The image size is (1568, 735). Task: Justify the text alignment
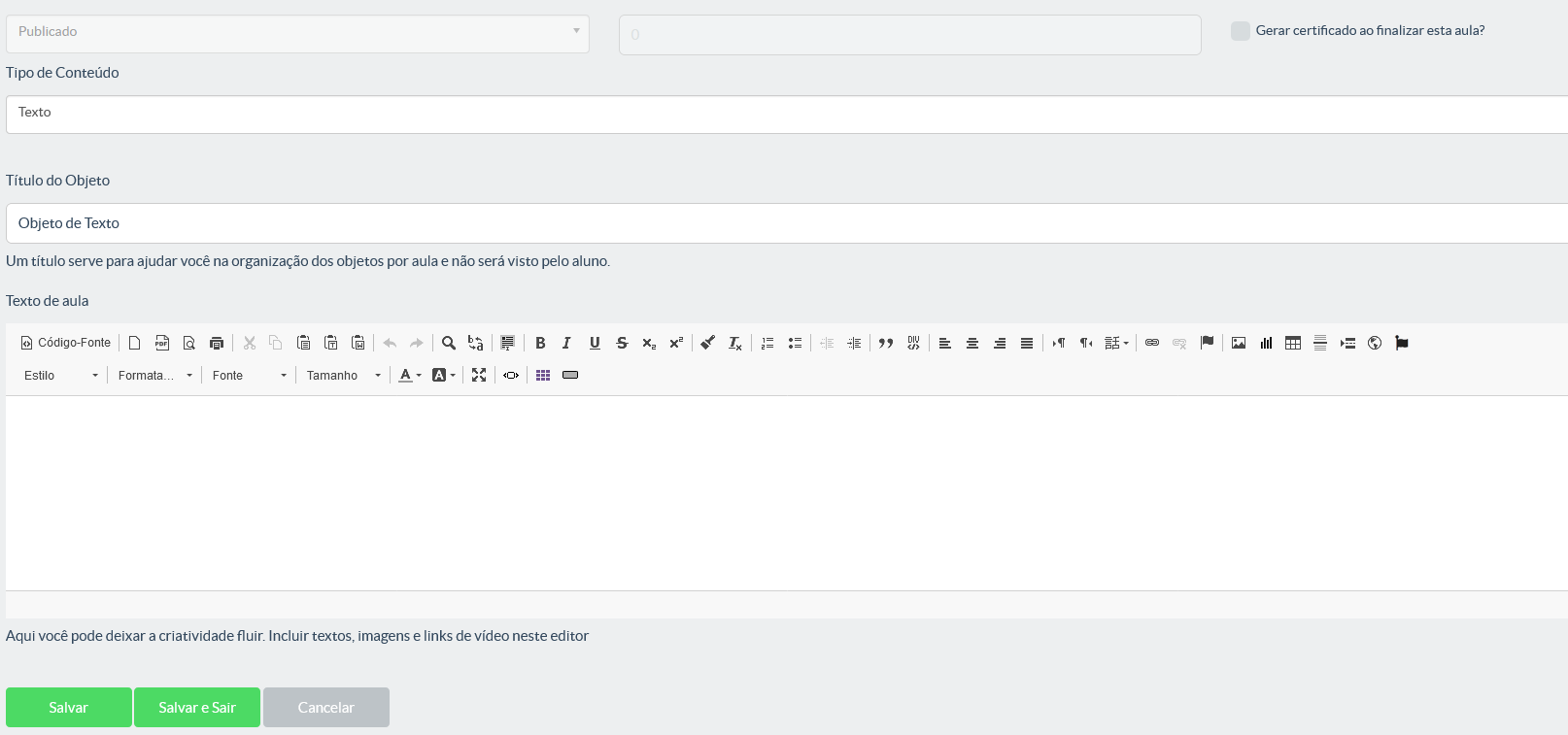[x=1027, y=343]
